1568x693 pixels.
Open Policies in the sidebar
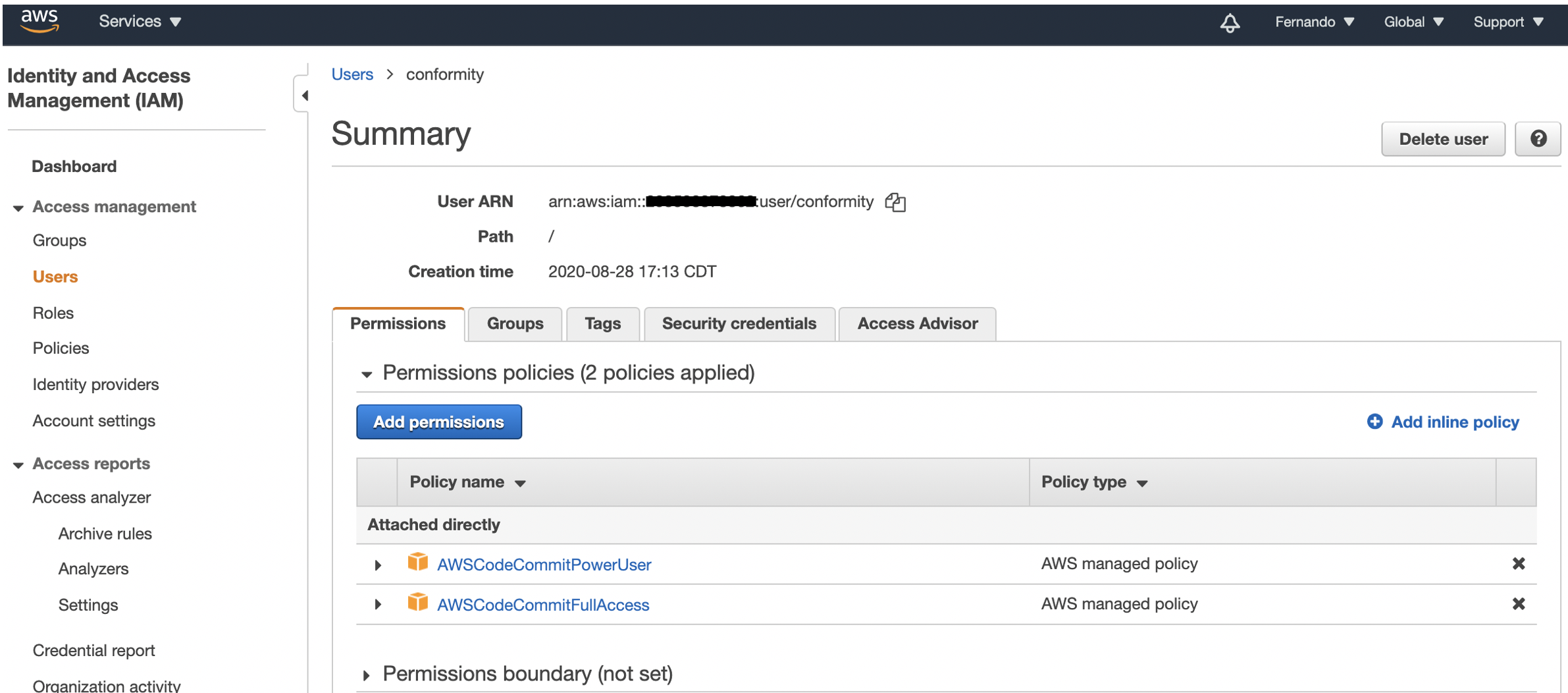pyautogui.click(x=61, y=348)
